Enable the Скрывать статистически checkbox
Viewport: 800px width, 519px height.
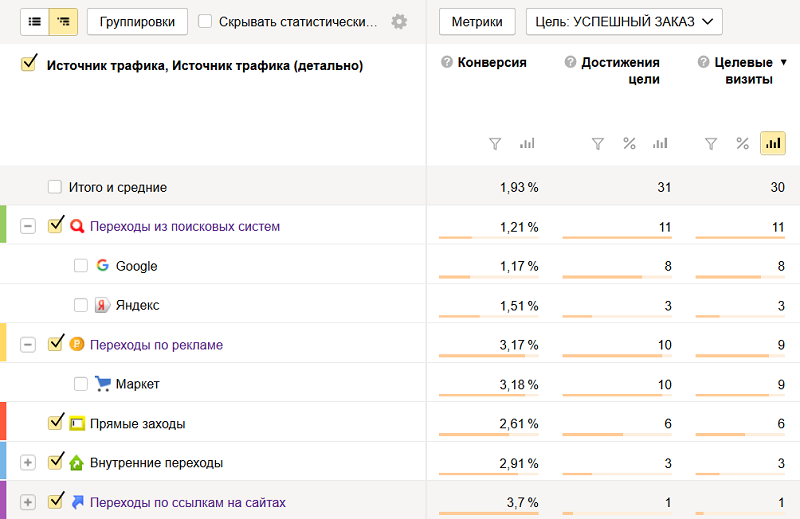205,22
